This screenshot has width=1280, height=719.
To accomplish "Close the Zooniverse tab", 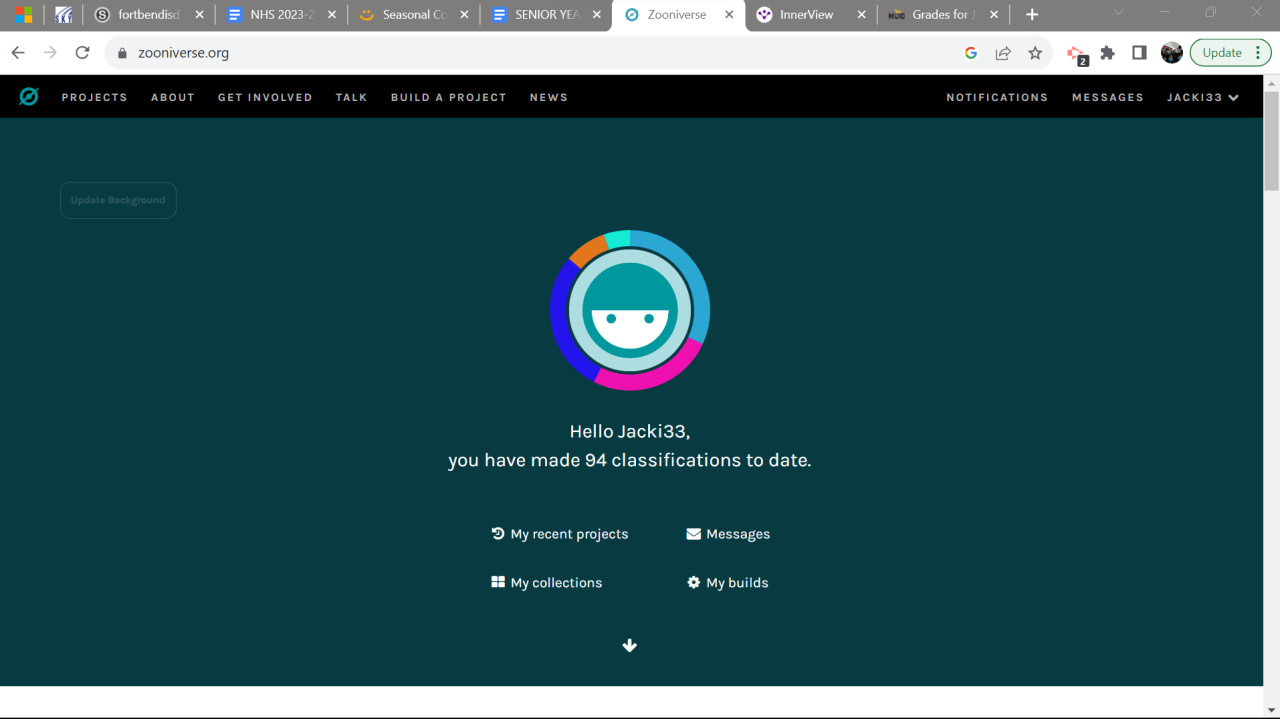I will click(729, 15).
